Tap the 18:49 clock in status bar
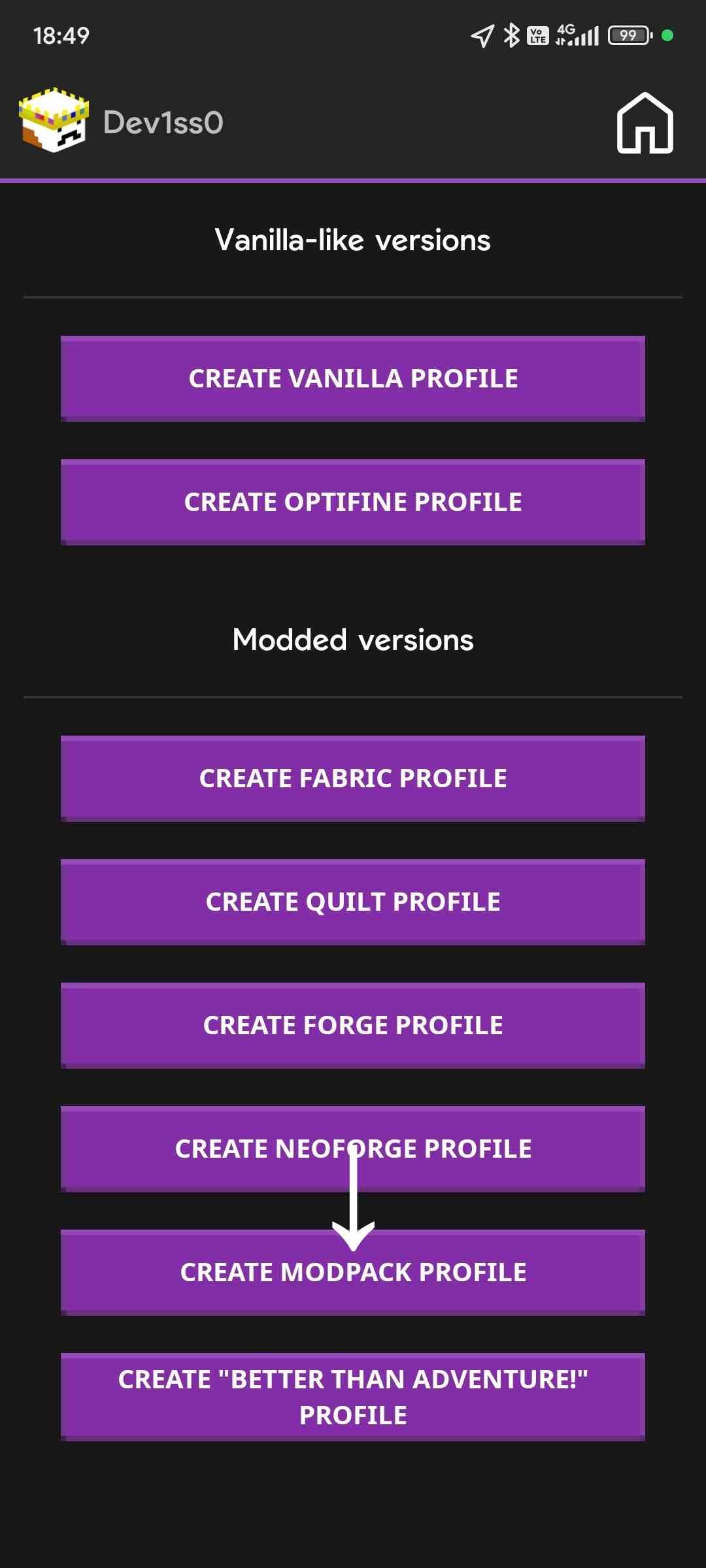This screenshot has width=706, height=1568. click(x=61, y=35)
